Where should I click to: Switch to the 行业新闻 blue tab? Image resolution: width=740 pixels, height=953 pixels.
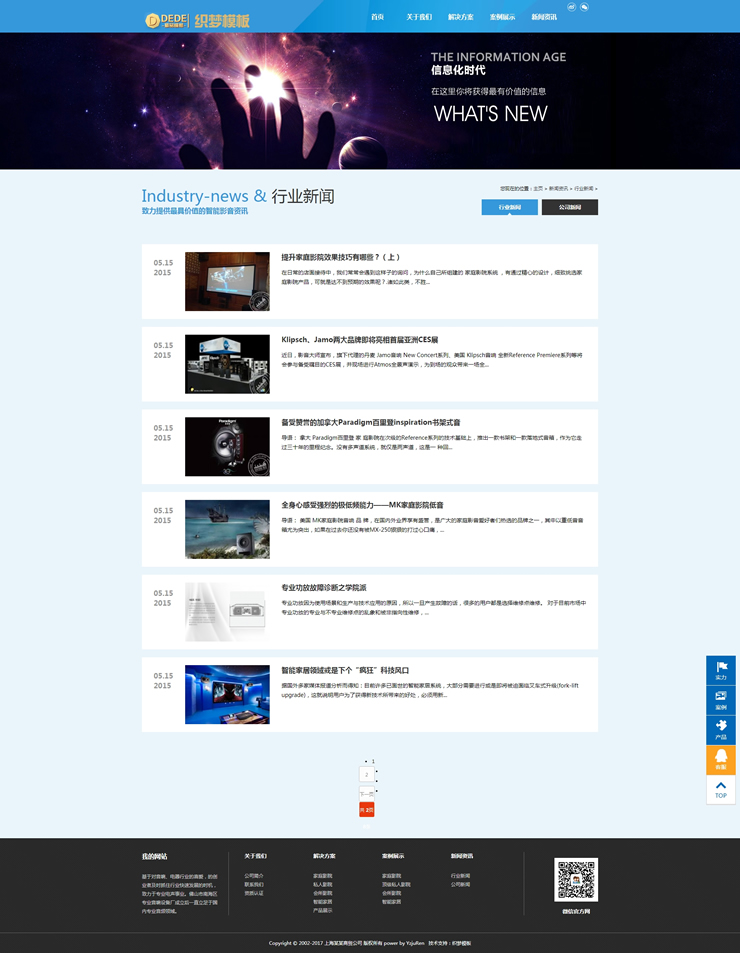pyautogui.click(x=509, y=207)
